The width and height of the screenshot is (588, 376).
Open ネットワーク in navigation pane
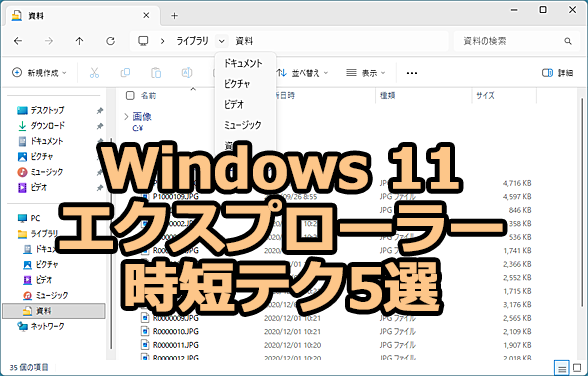41,326
